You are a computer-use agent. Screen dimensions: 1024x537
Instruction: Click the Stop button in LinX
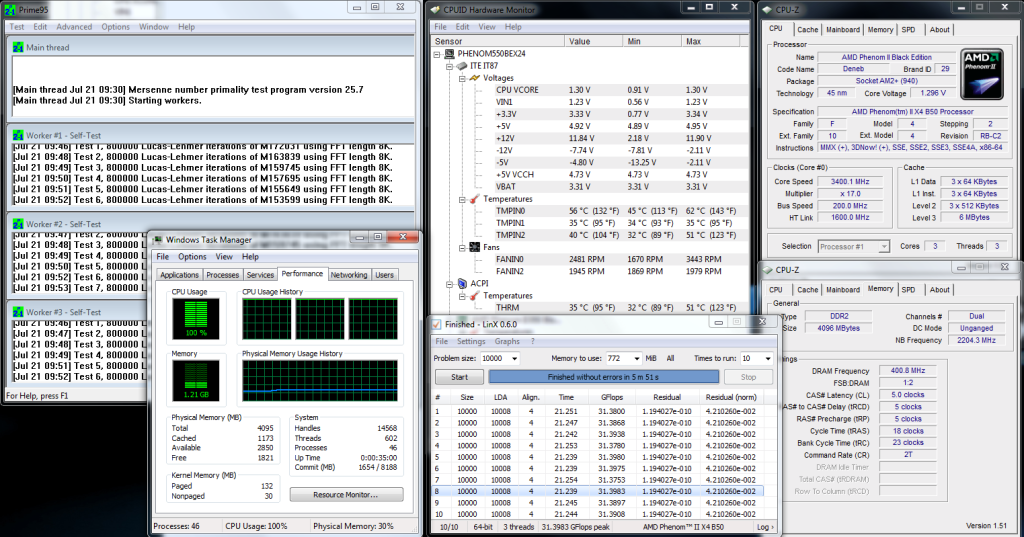(x=748, y=377)
